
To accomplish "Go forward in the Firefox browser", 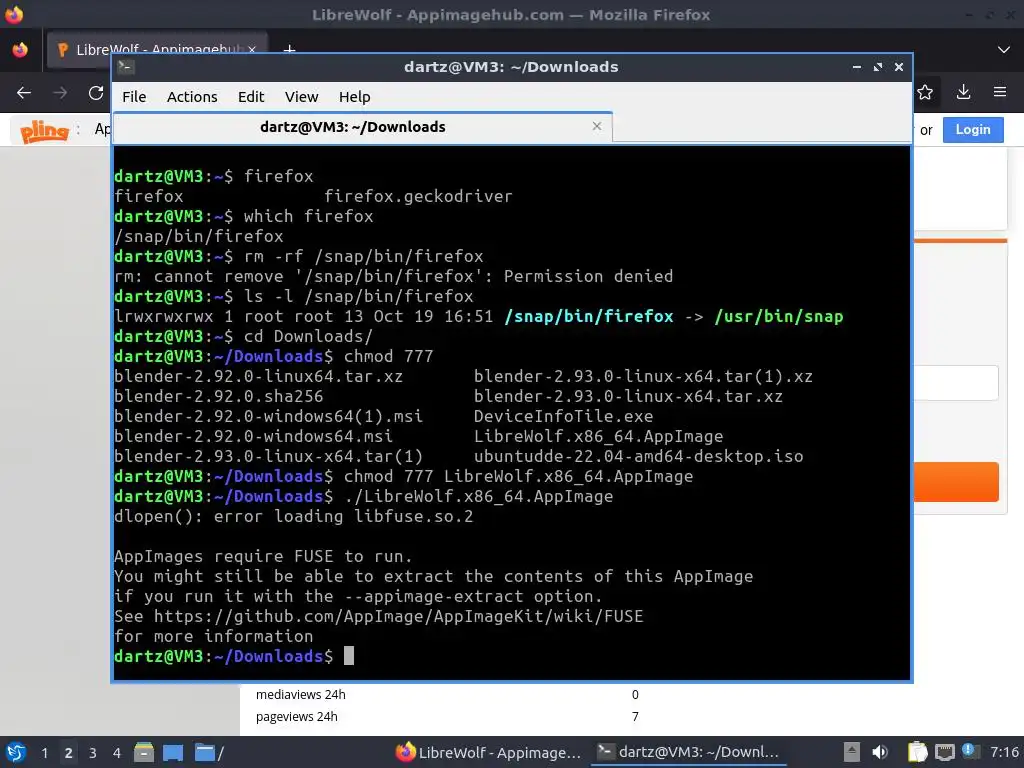I will (x=60, y=93).
